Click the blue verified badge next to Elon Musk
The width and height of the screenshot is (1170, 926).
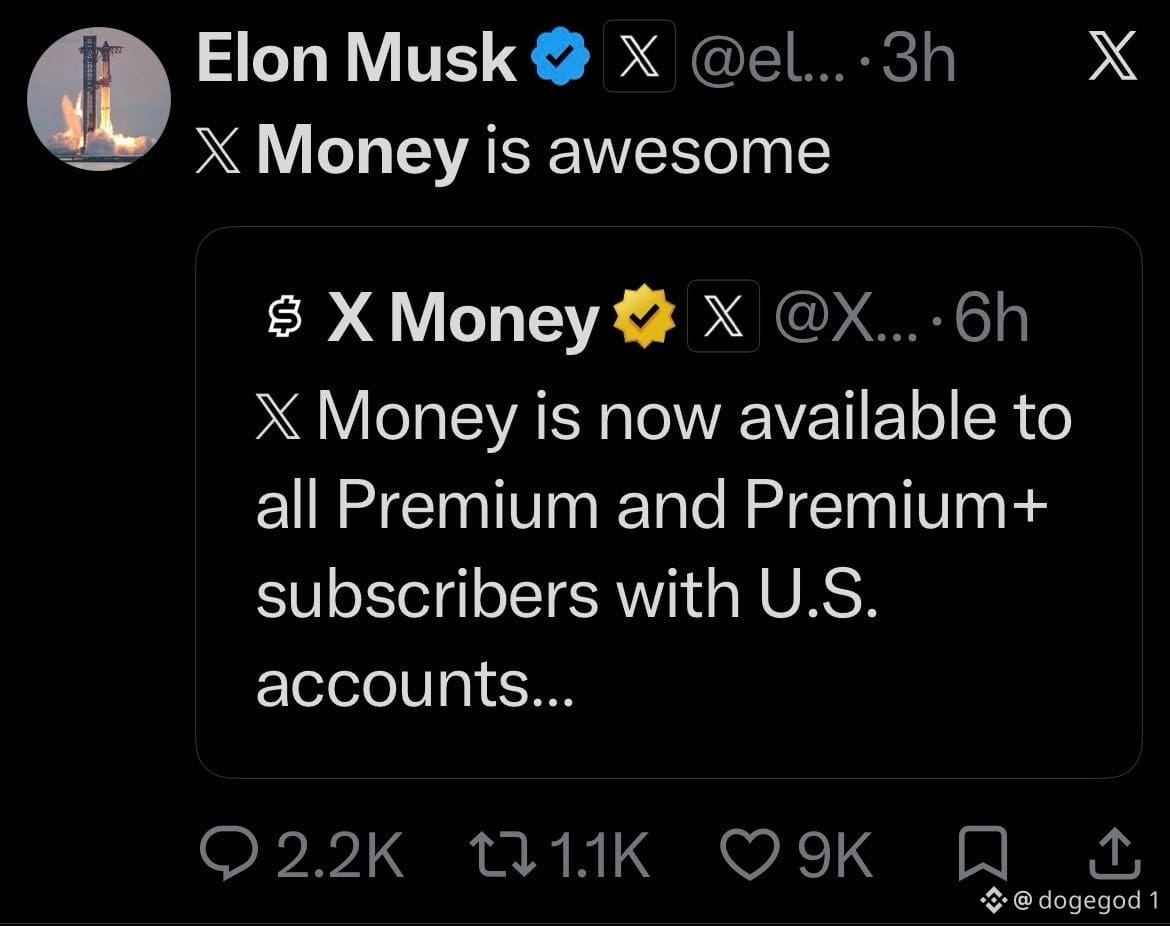tap(560, 57)
